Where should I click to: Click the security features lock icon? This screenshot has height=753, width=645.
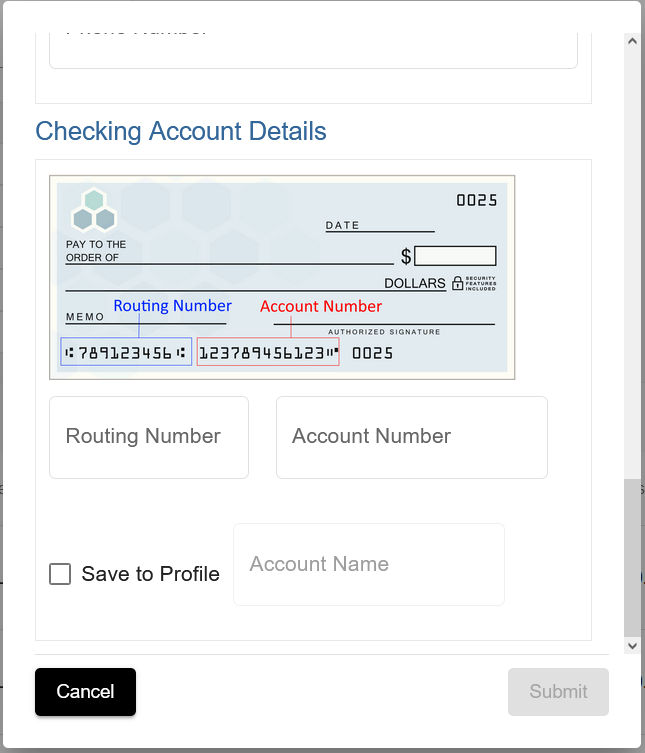click(x=458, y=283)
